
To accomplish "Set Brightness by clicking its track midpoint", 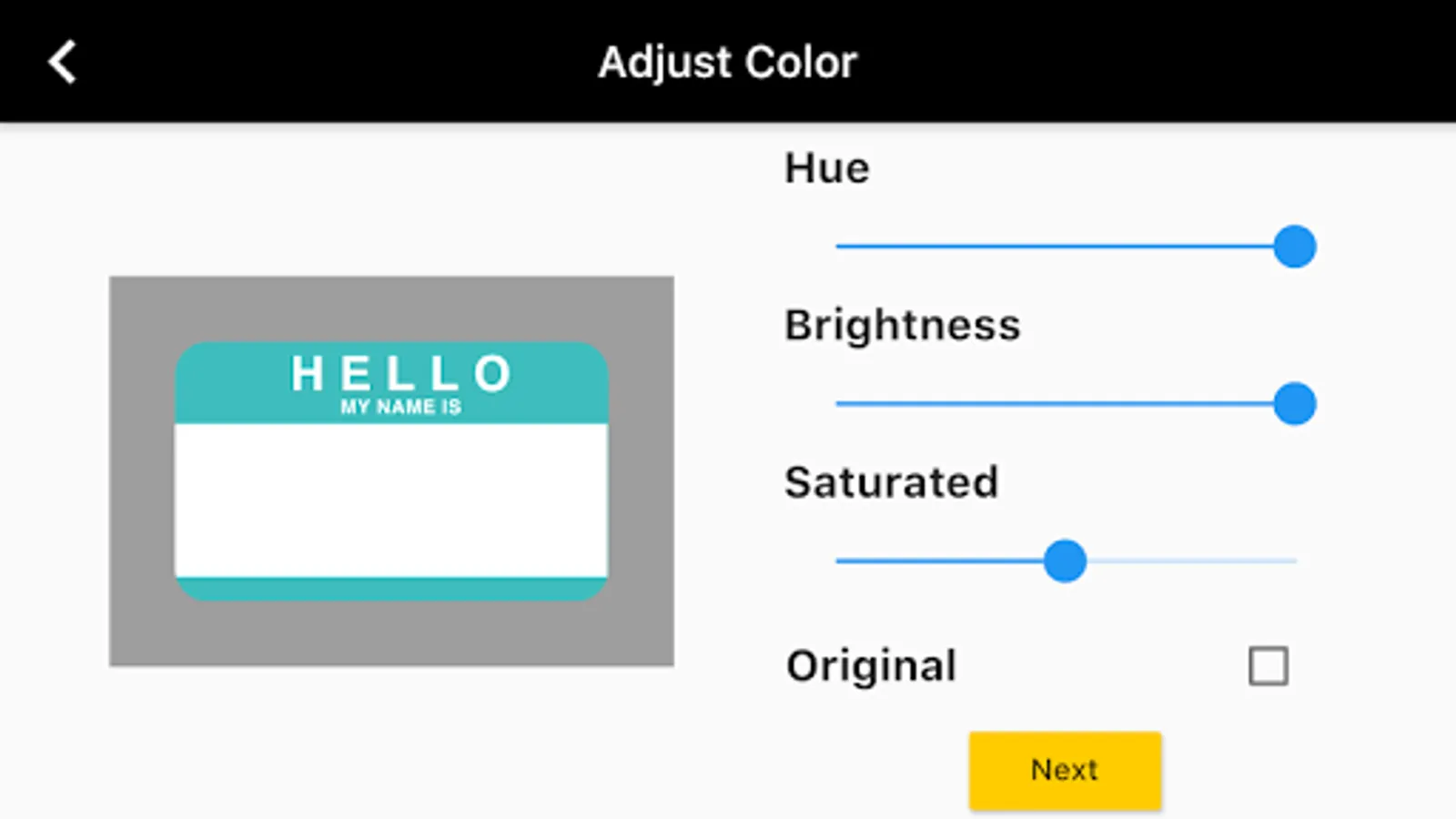I will coord(1067,404).
